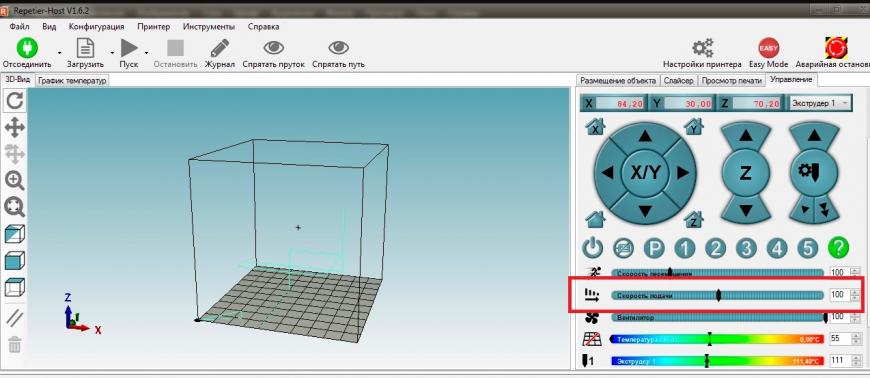Screen dimensions: 870x378
Task: Open the Экструдер 1 dropdown
Action: click(820, 103)
